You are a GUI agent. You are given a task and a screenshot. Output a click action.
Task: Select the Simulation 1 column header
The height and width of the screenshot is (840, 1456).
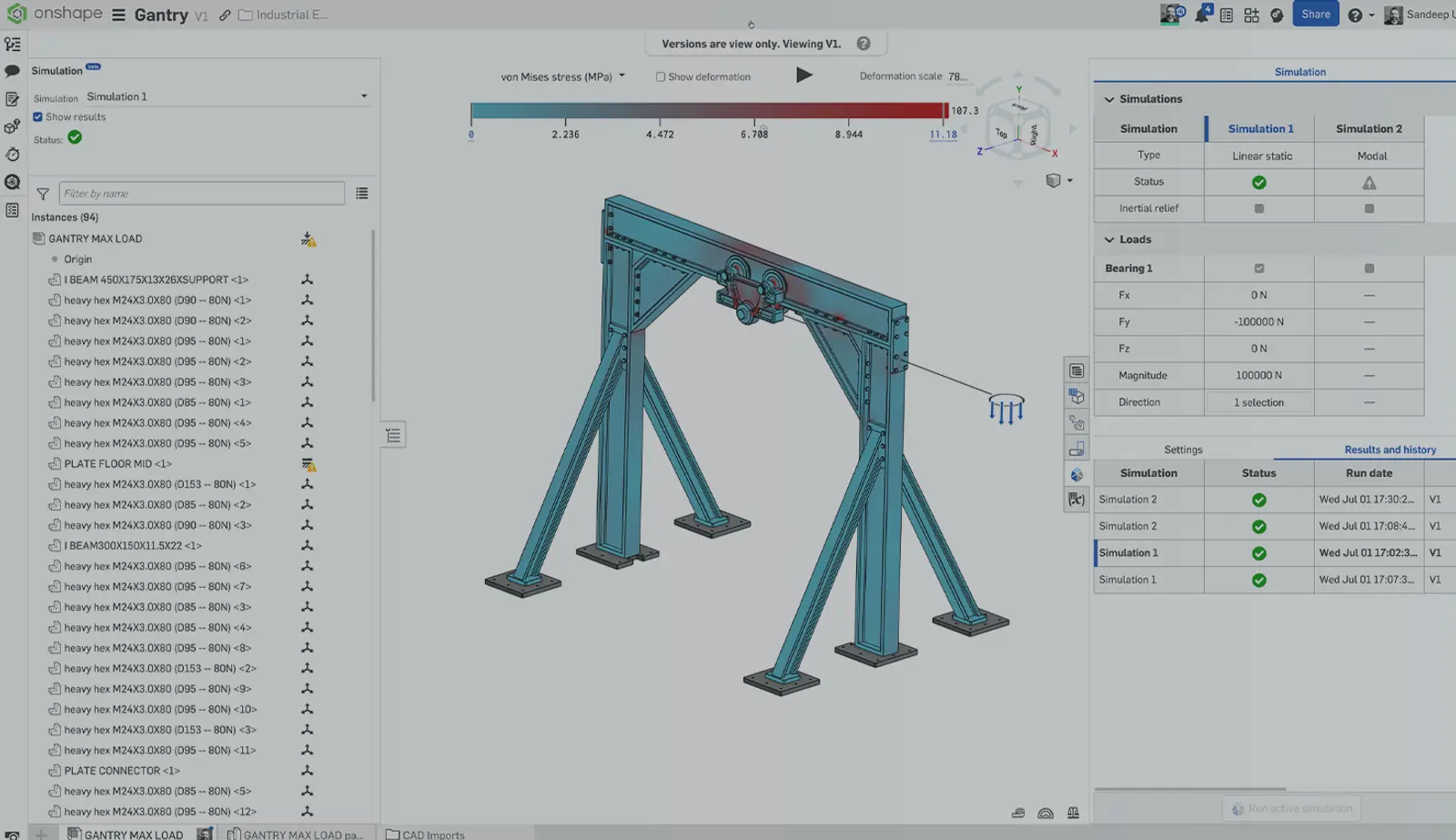[1260, 129]
